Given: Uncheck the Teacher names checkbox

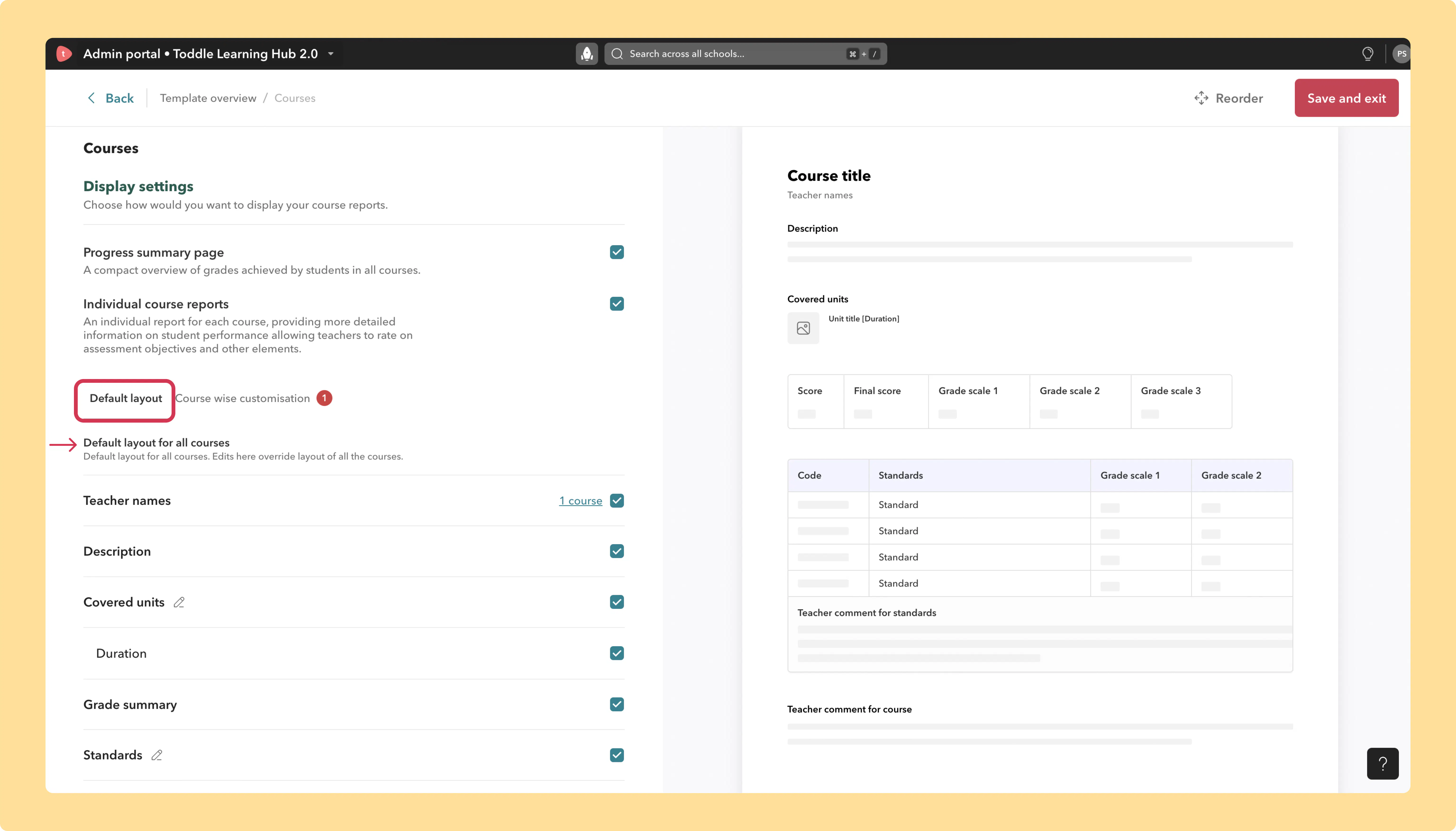Looking at the screenshot, I should [617, 501].
